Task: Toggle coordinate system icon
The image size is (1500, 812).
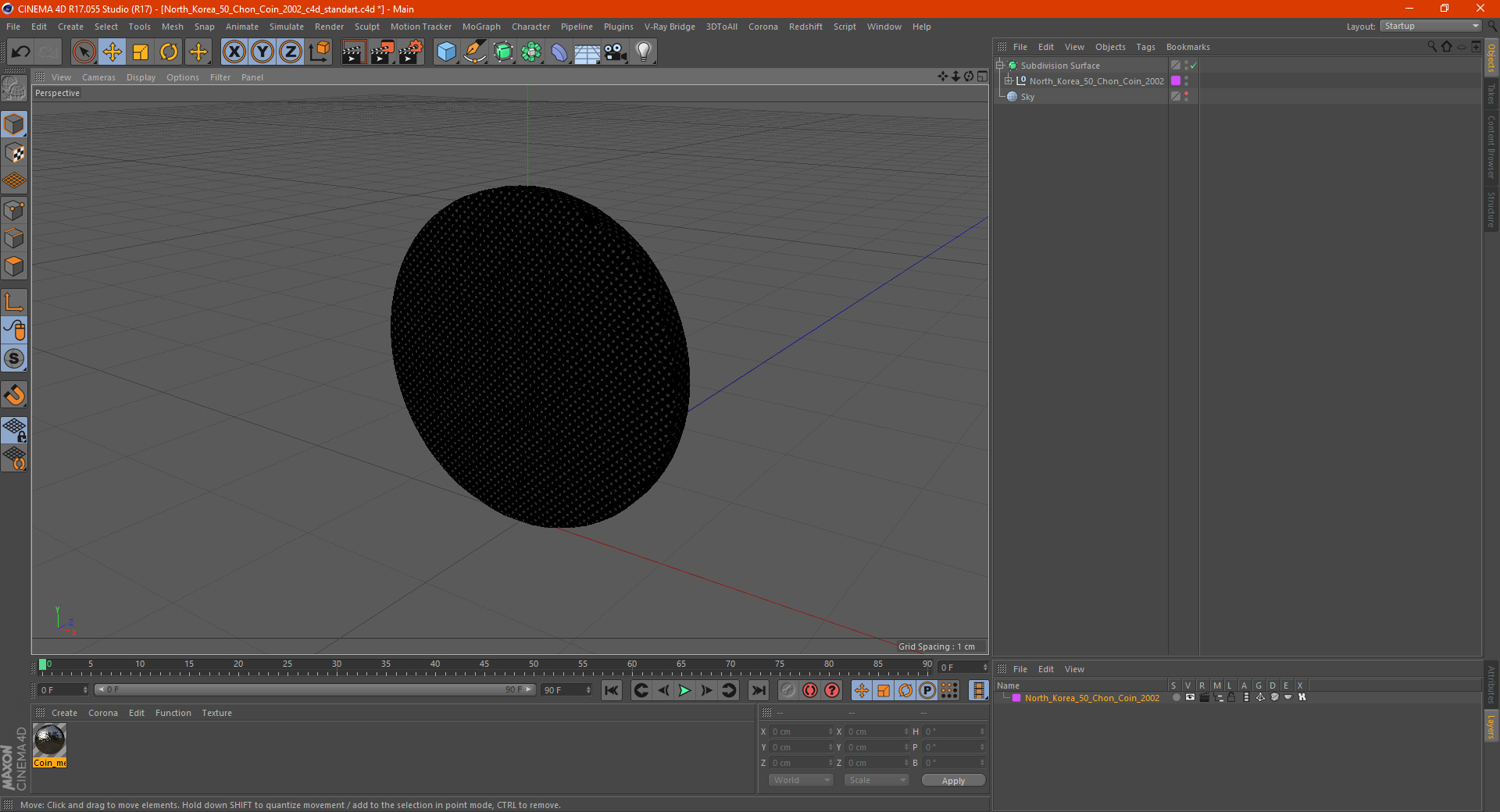Action: point(320,52)
